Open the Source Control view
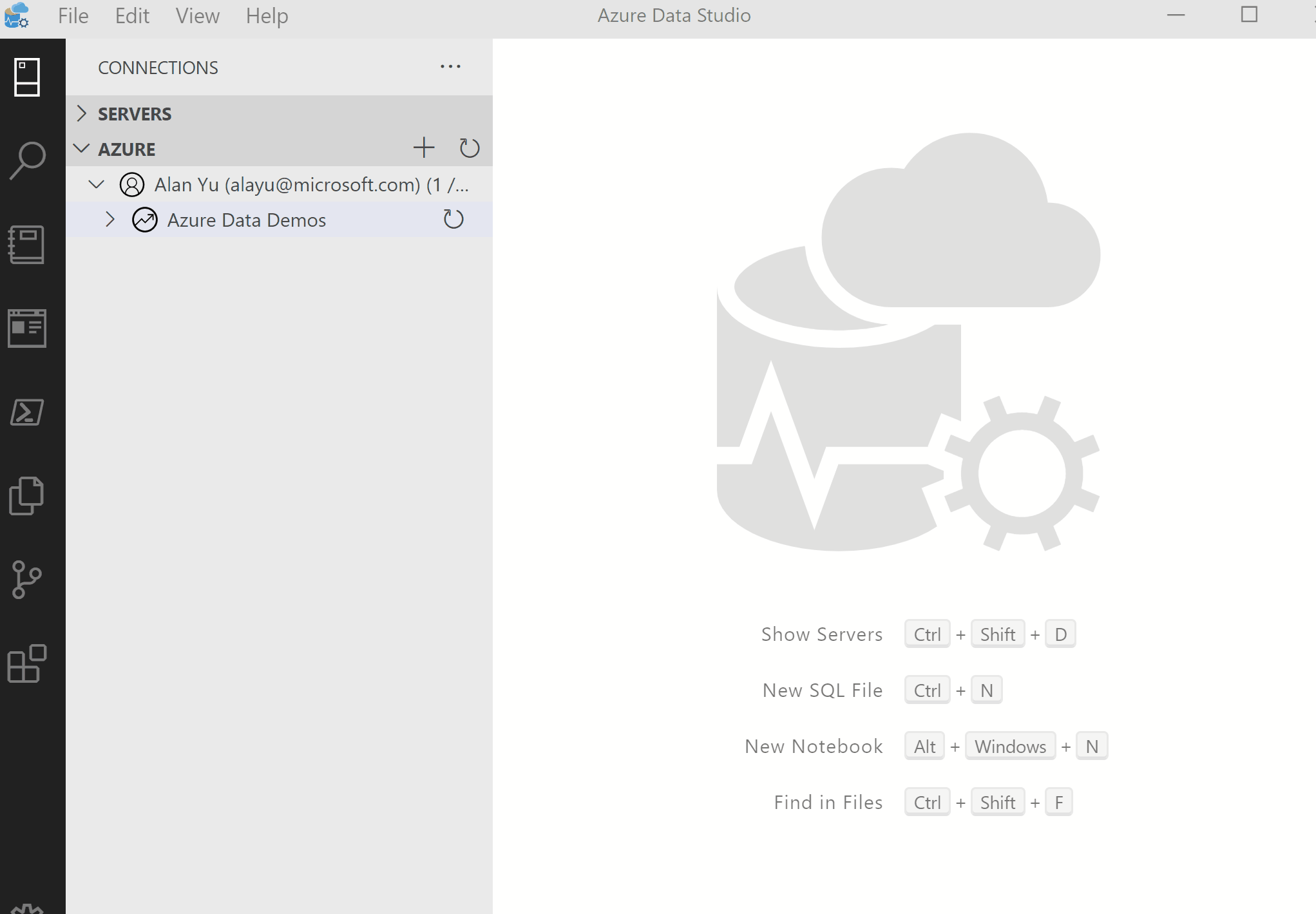1316x914 pixels. pyautogui.click(x=26, y=579)
